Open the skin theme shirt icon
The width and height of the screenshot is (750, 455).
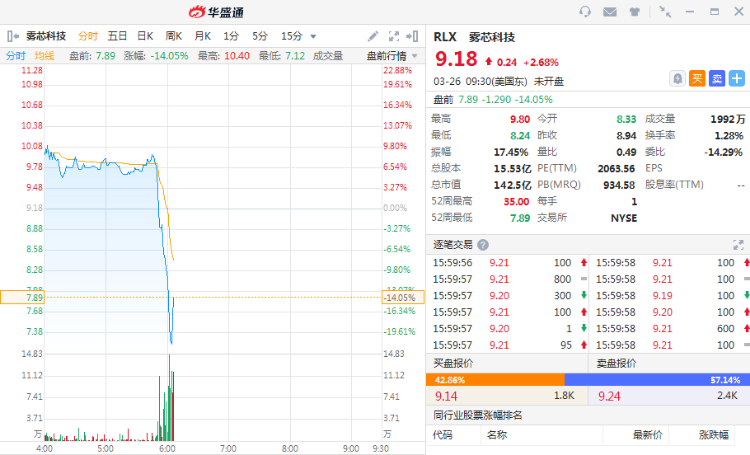coord(634,11)
